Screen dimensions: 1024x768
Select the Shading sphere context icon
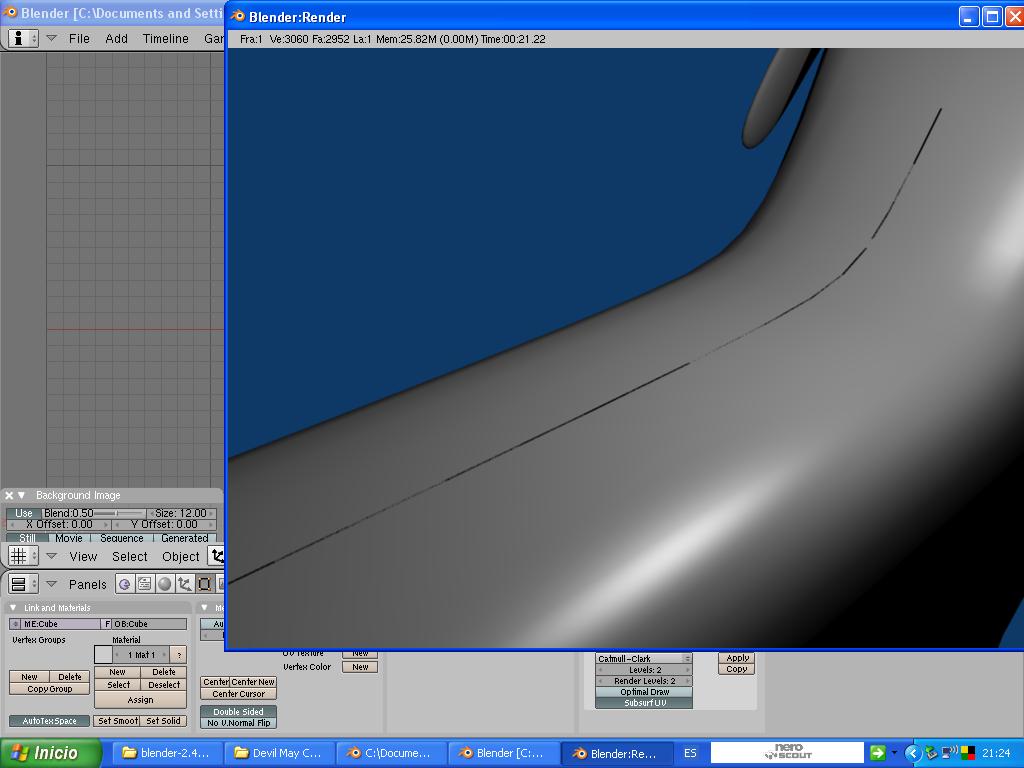165,584
